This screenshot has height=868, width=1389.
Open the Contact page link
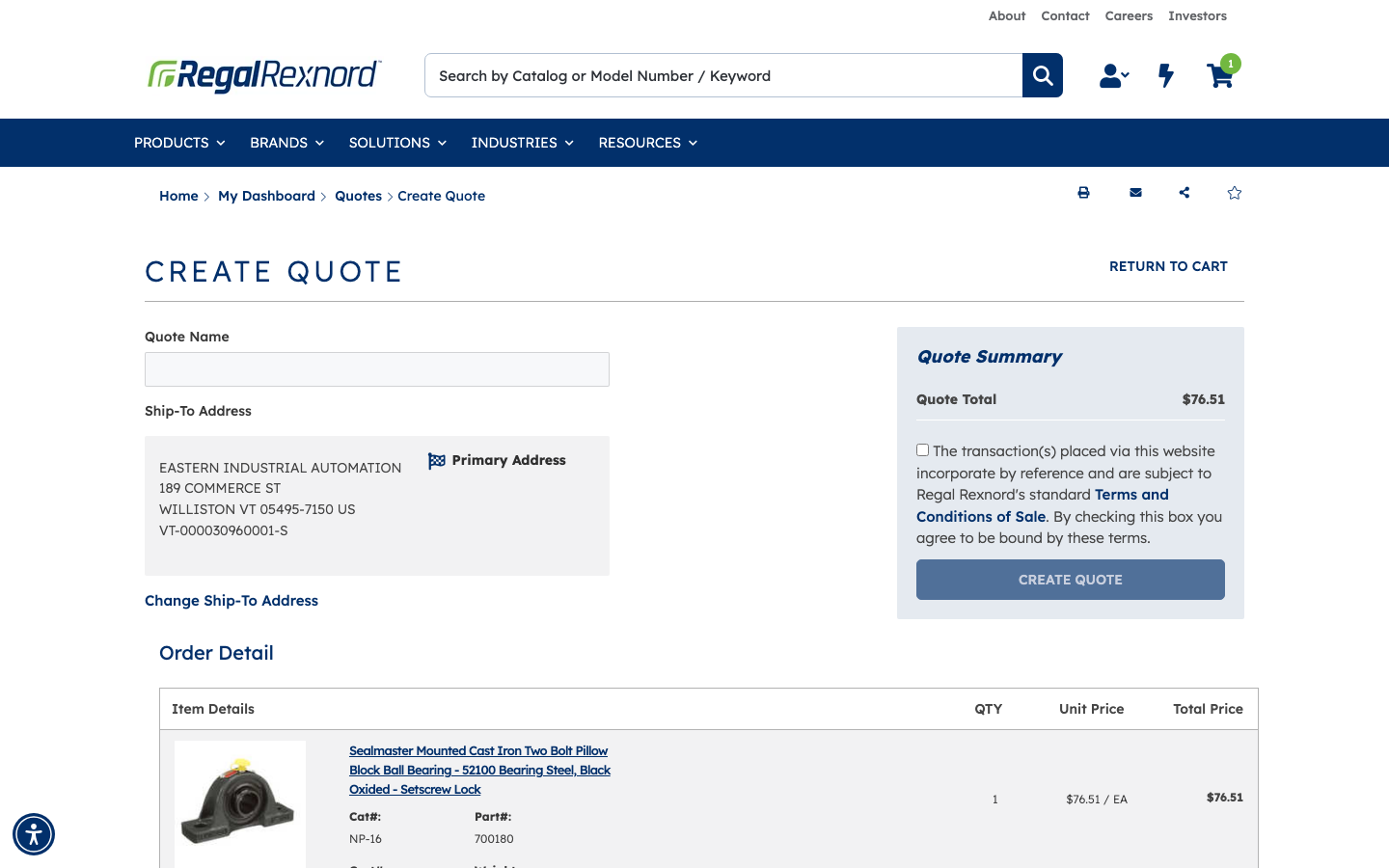click(1065, 15)
